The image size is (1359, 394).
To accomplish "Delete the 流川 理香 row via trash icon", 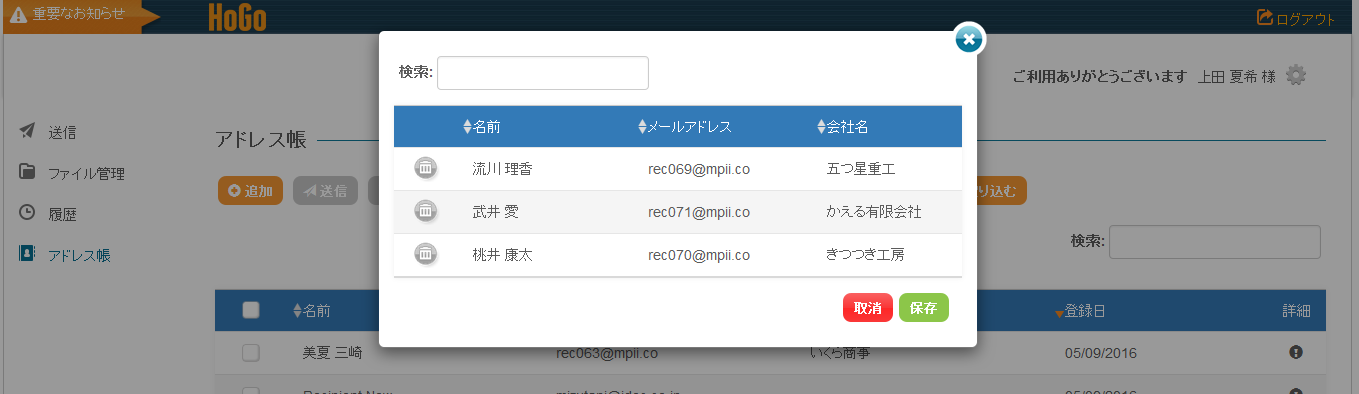I will pos(425,169).
